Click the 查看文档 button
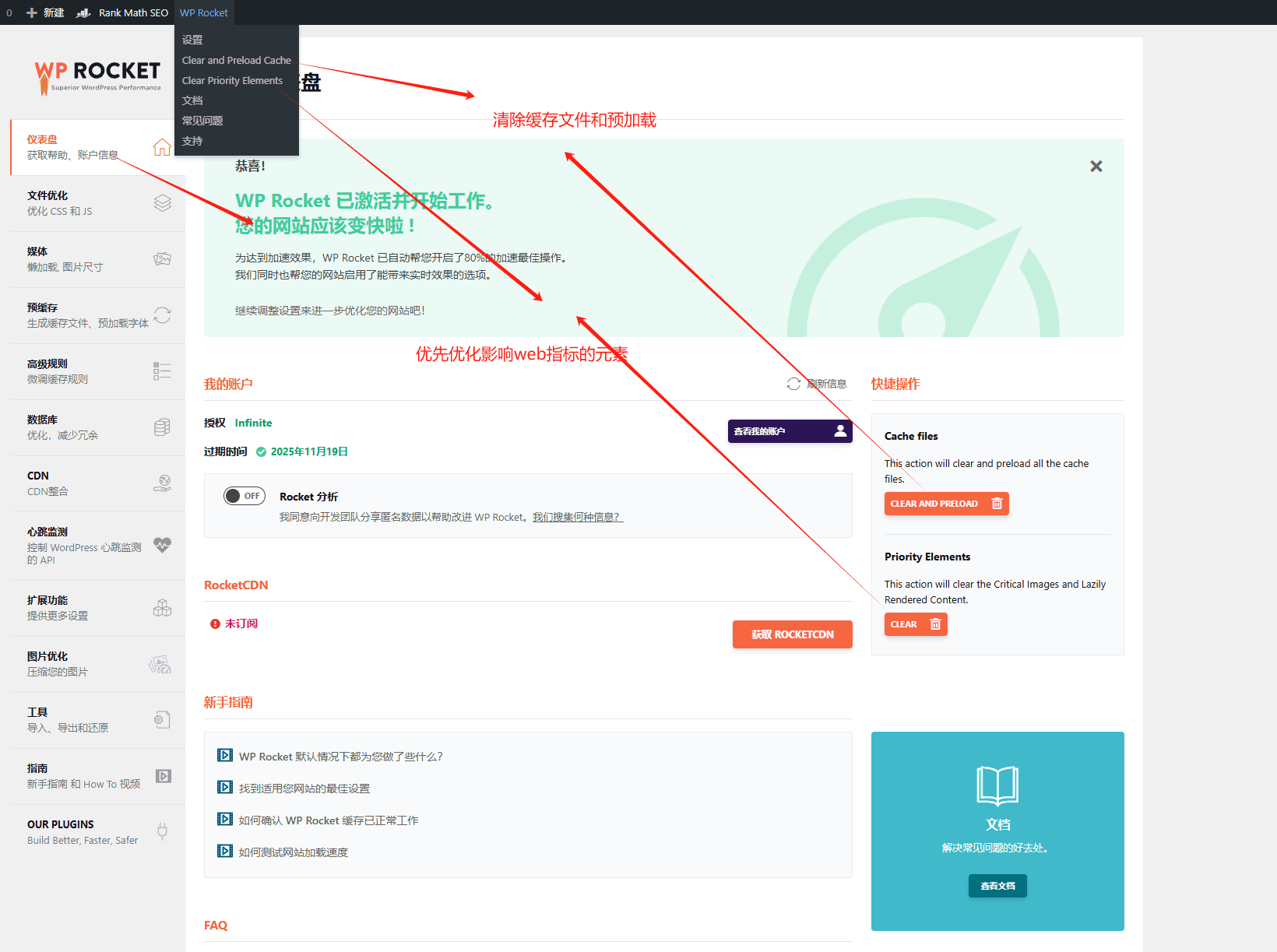1277x952 pixels. 997,886
